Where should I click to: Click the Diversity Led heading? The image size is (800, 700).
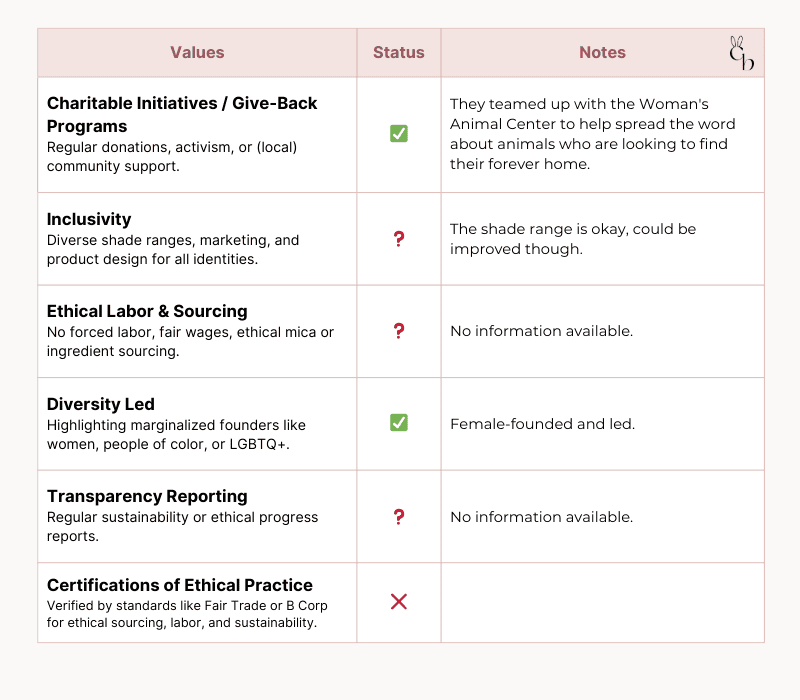(101, 404)
